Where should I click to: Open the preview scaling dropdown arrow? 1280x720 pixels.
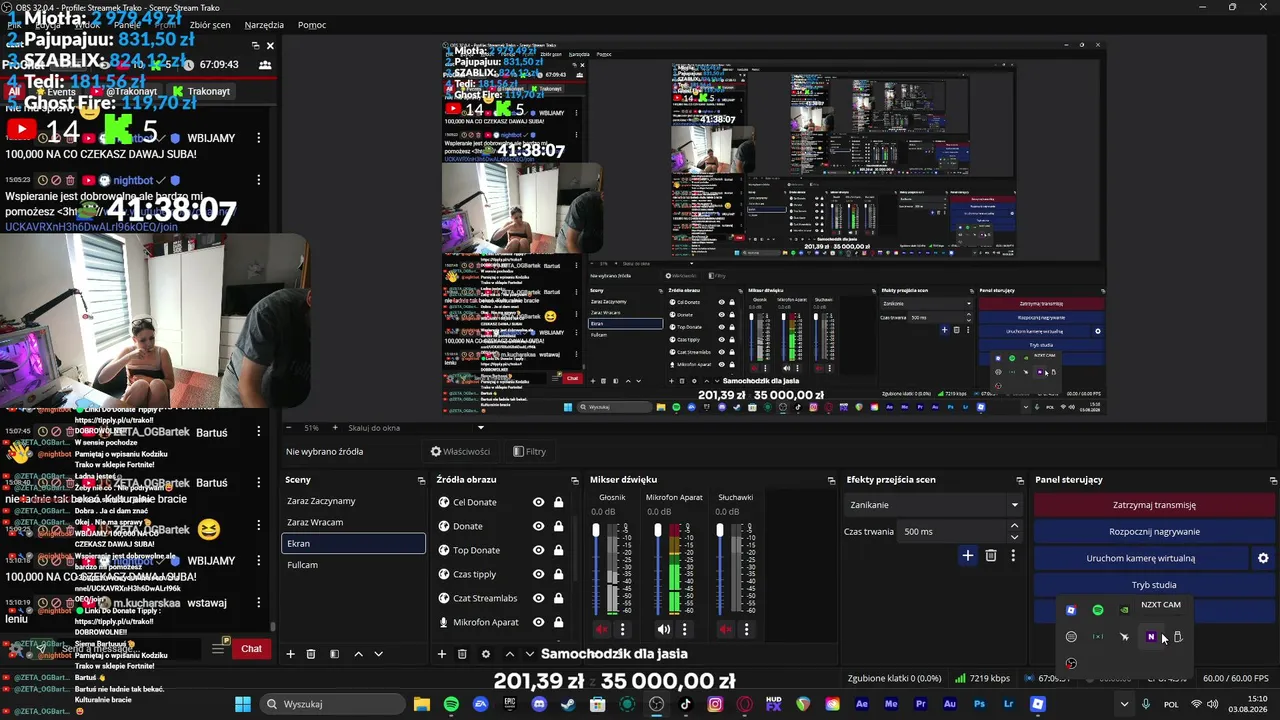tap(480, 428)
